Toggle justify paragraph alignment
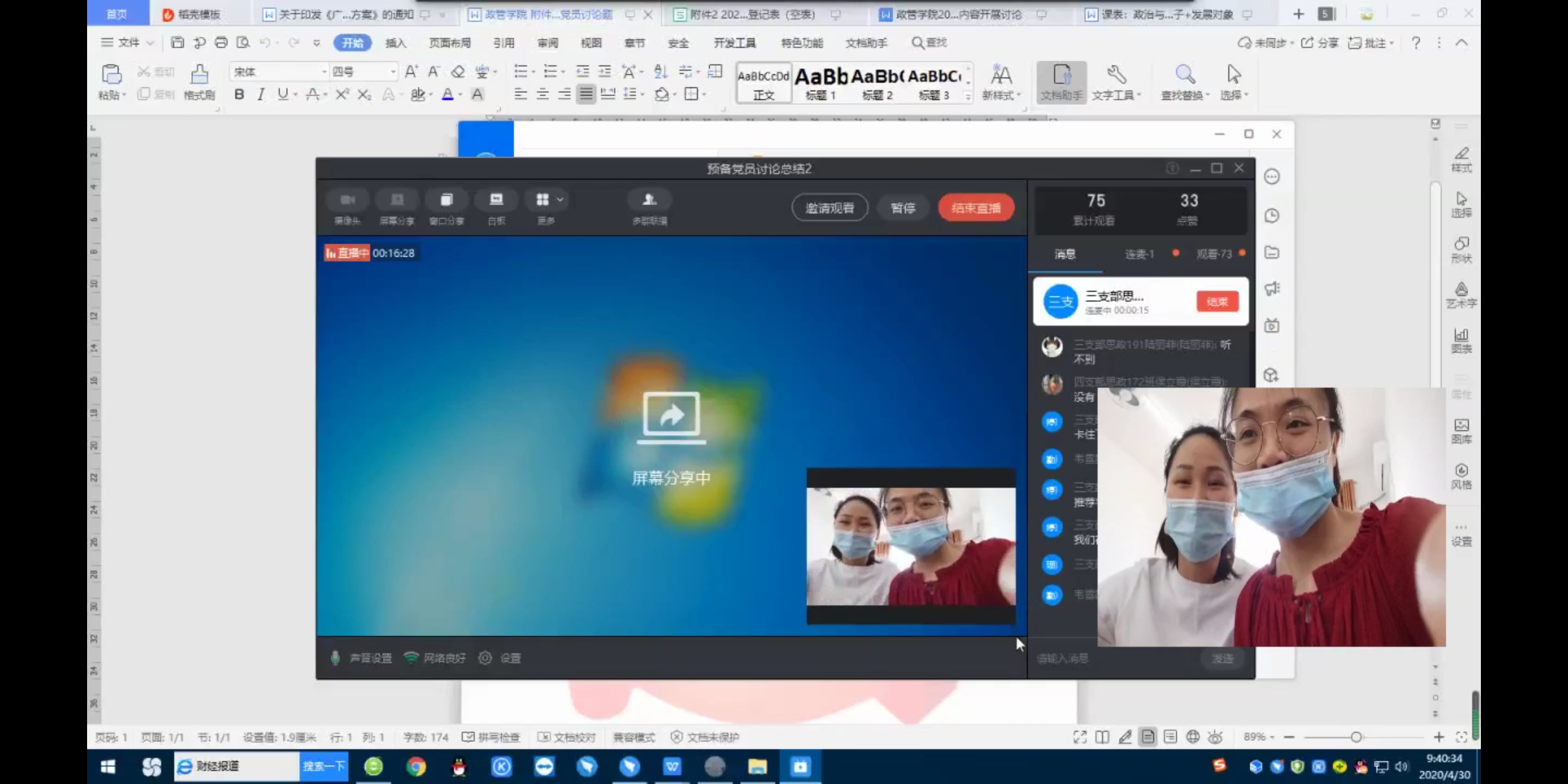The width and height of the screenshot is (1568, 784). coord(586,94)
